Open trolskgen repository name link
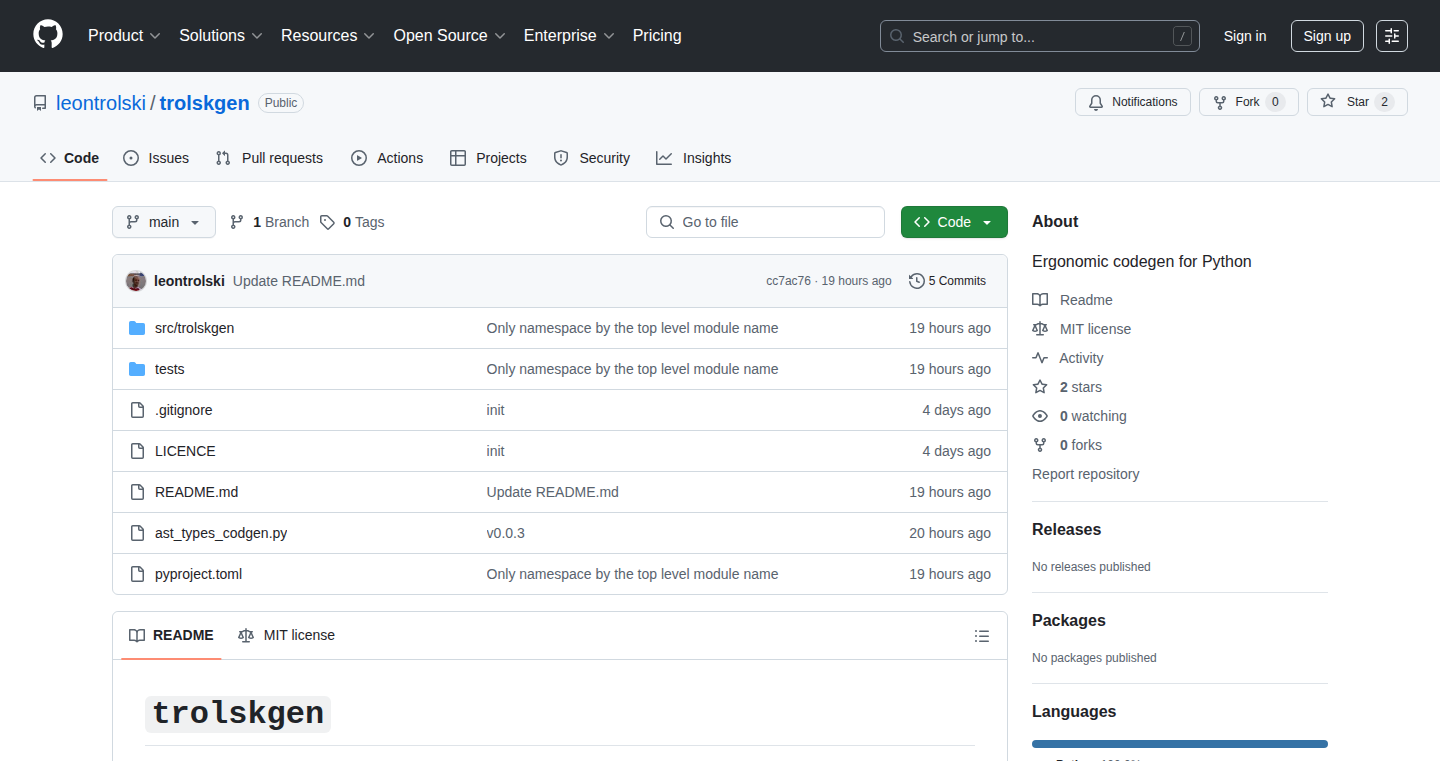1440x761 pixels. [205, 103]
